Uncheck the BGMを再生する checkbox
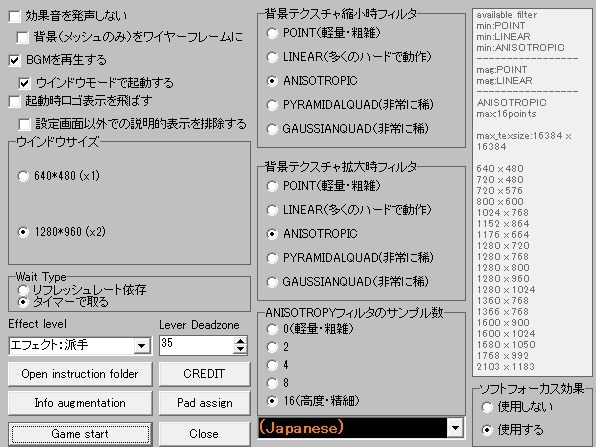The width and height of the screenshot is (596, 447). [x=14, y=60]
